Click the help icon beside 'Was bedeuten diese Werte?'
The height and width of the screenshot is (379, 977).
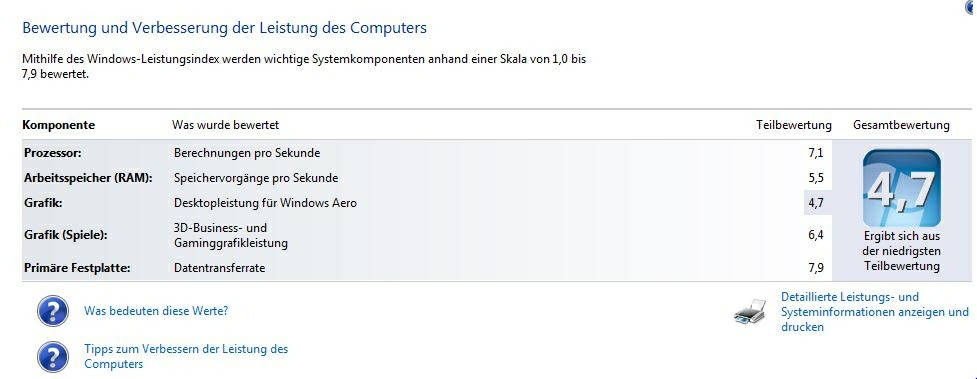pyautogui.click(x=53, y=311)
